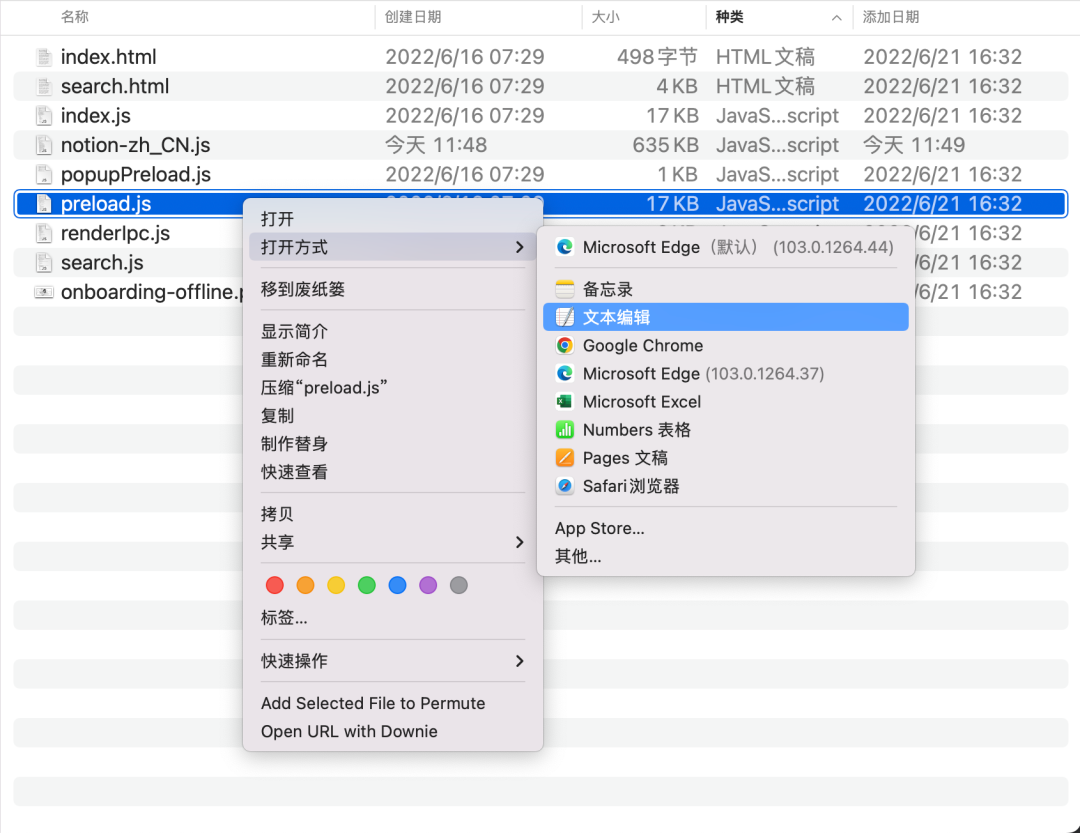Choose 打开 in the context menu
Viewport: 1080px width, 833px height.
click(x=278, y=219)
